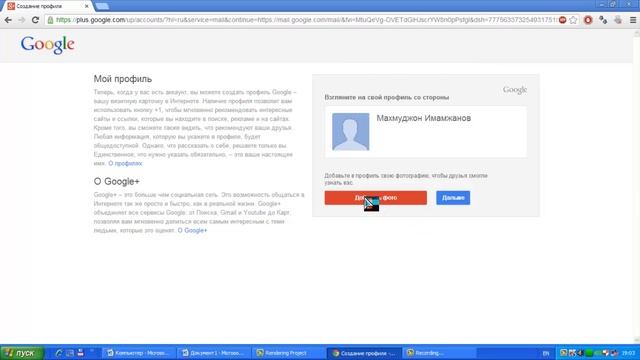Viewport: 640px width, 360px height.
Task: Go back with the browser back arrow
Action: click(8, 20)
